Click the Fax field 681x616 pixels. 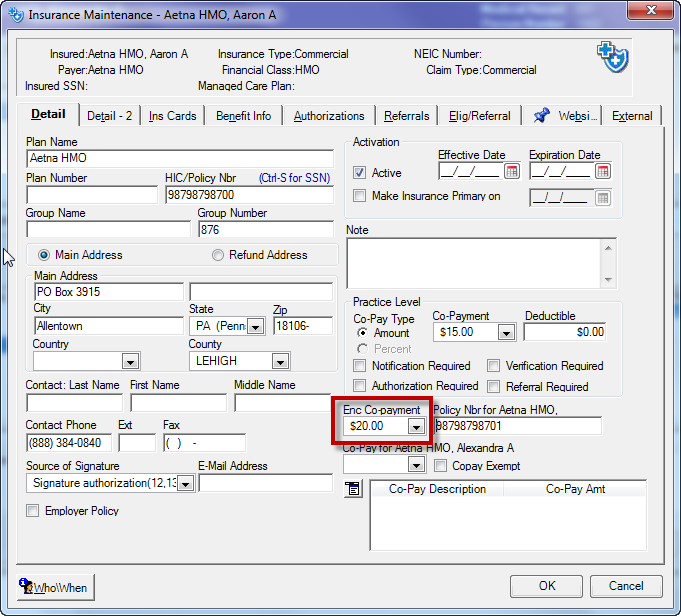coord(205,443)
